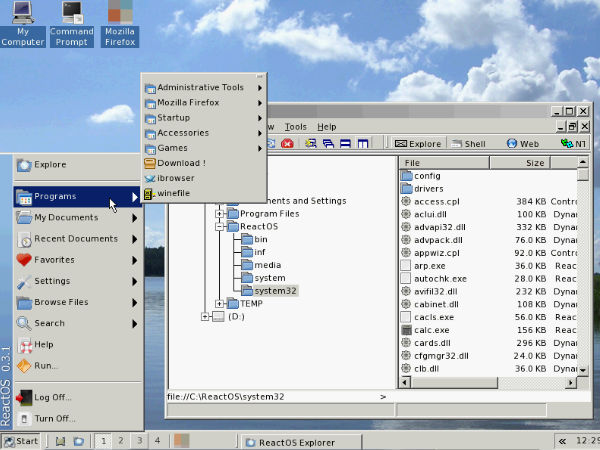Screen dimensions: 600x450
Task: Click the calc.exe file icon
Action: tap(407, 329)
